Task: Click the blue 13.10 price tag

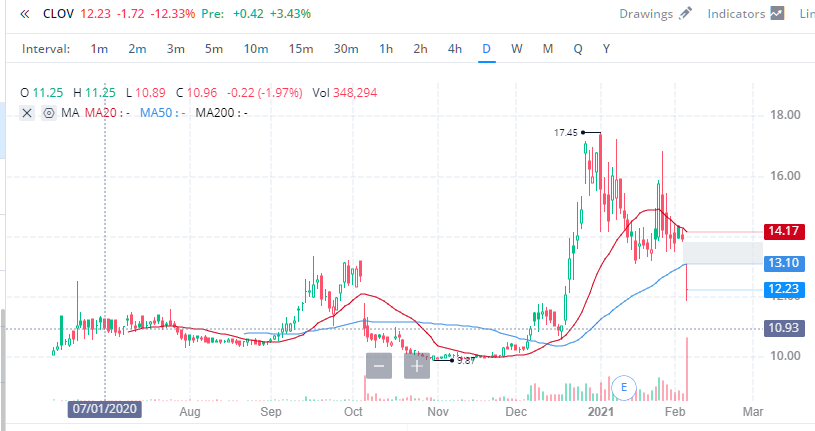Action: pos(784,263)
